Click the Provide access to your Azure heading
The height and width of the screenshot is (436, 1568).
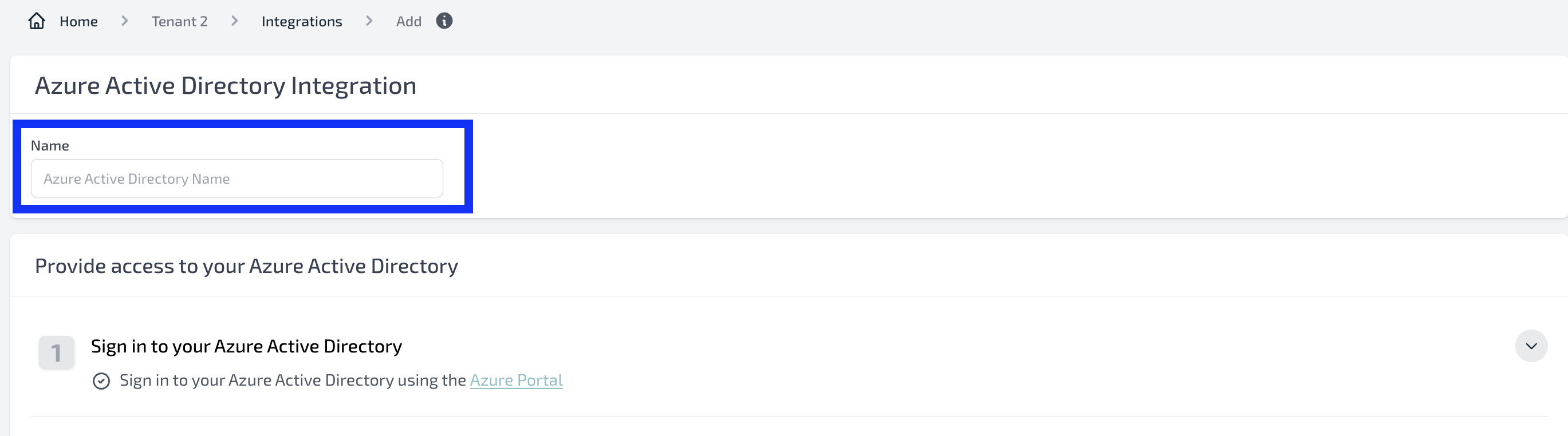click(x=246, y=266)
